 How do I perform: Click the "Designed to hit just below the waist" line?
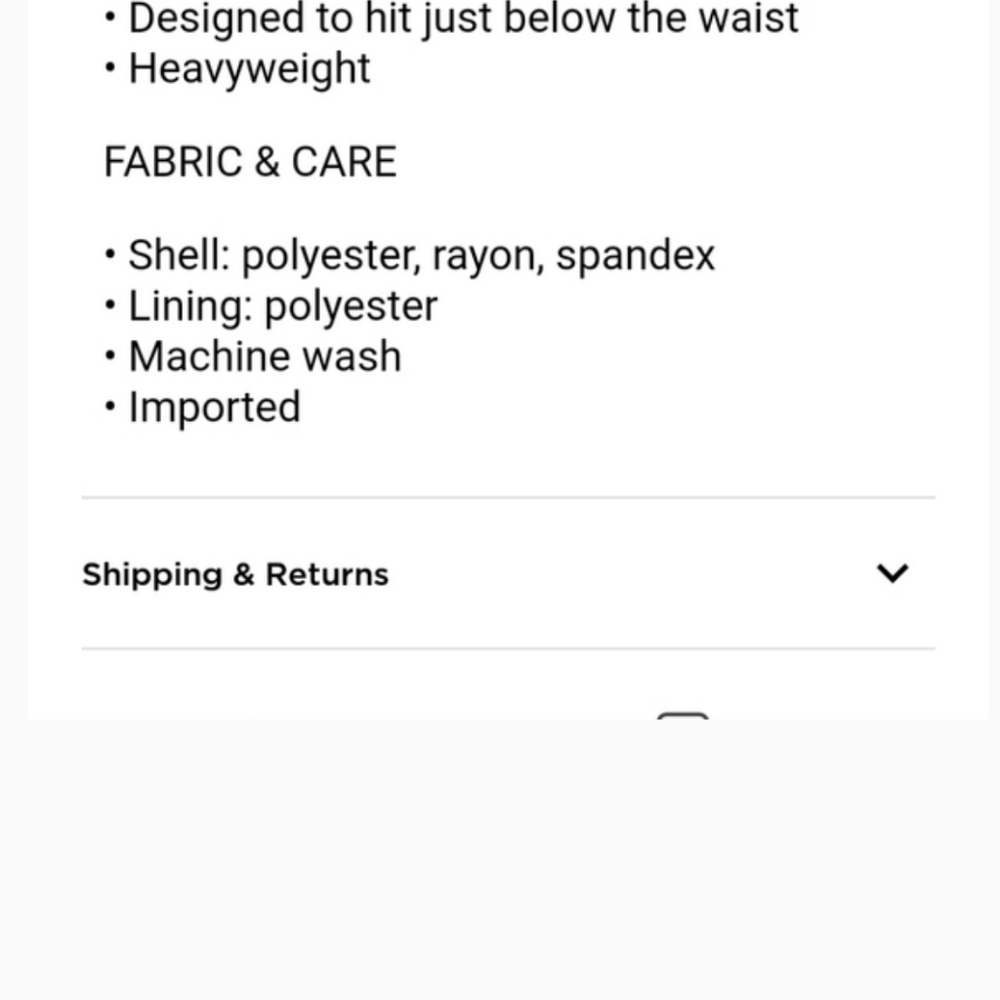click(463, 18)
